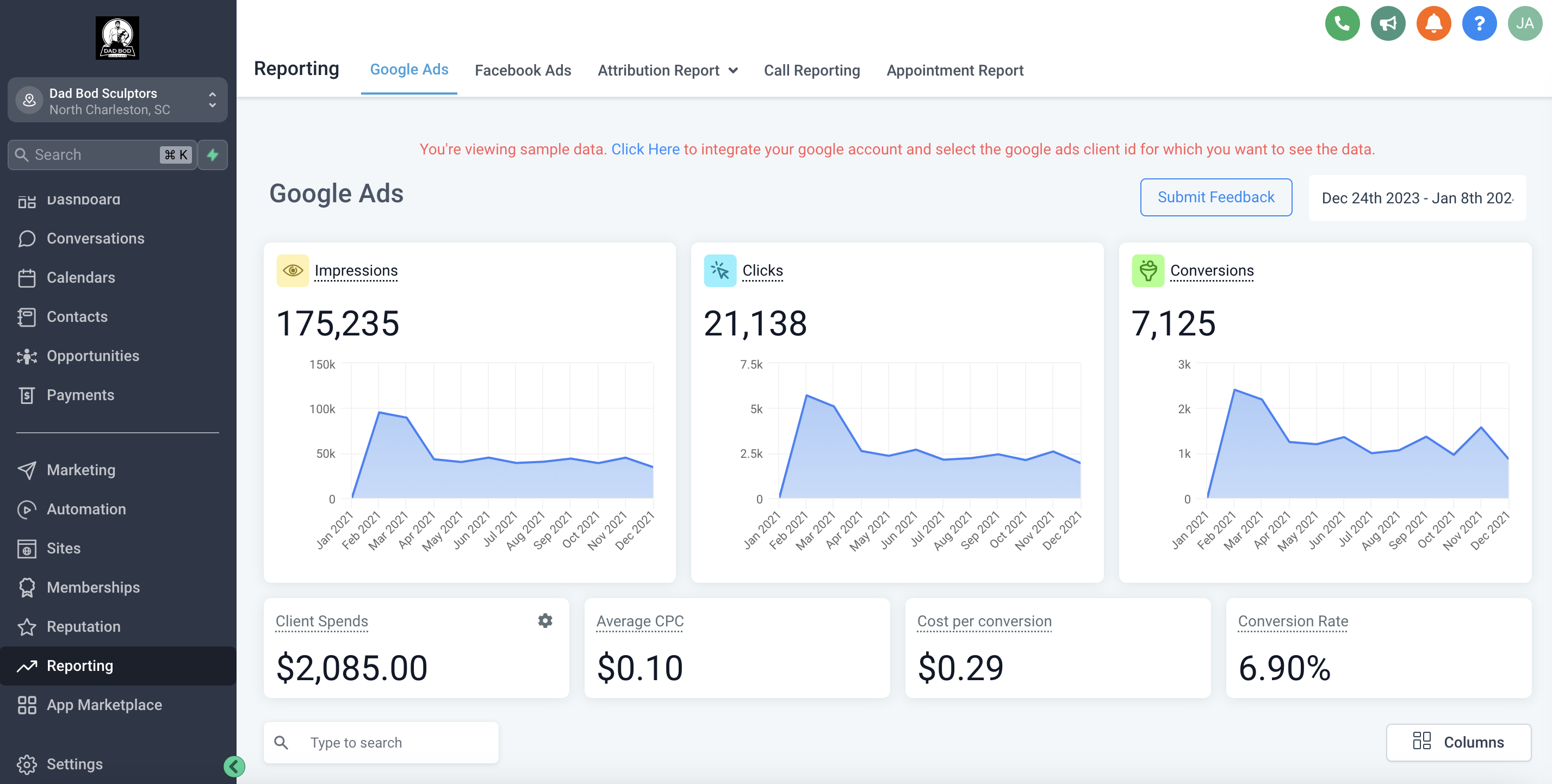The image size is (1552, 784).
Task: Open the date range picker
Action: click(x=1417, y=197)
